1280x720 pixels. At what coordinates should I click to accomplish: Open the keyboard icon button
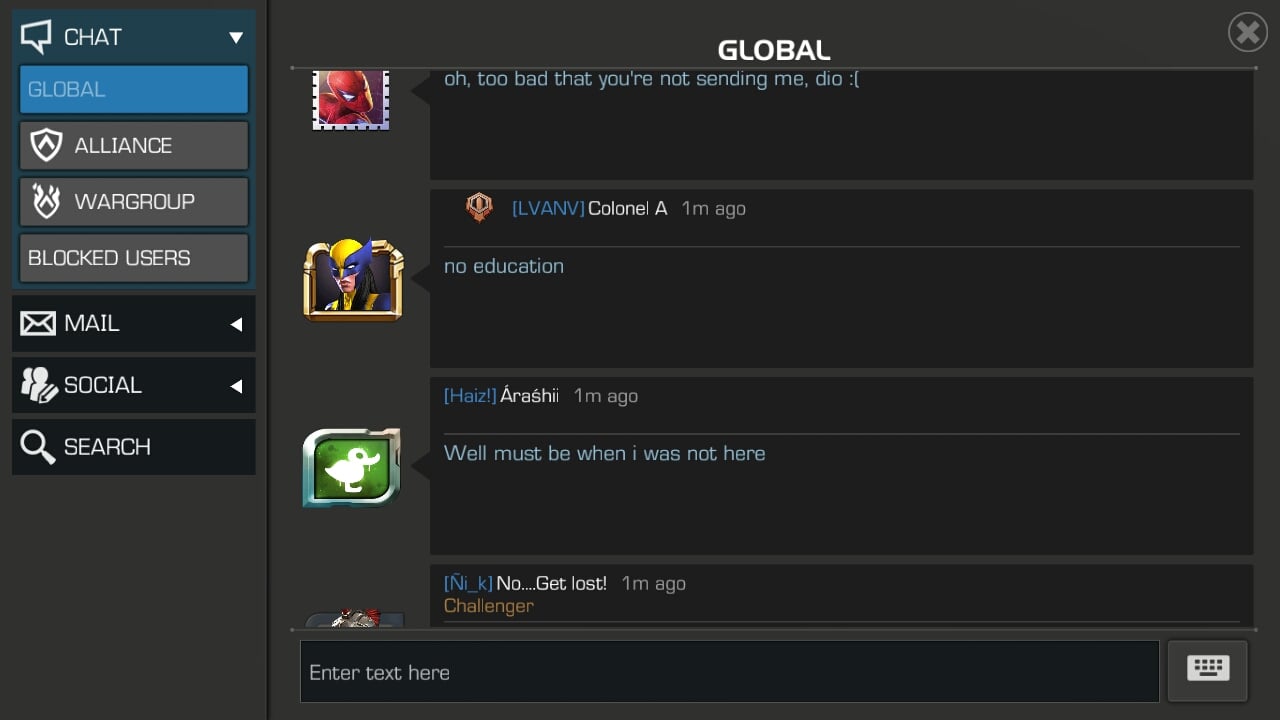pyautogui.click(x=1207, y=669)
